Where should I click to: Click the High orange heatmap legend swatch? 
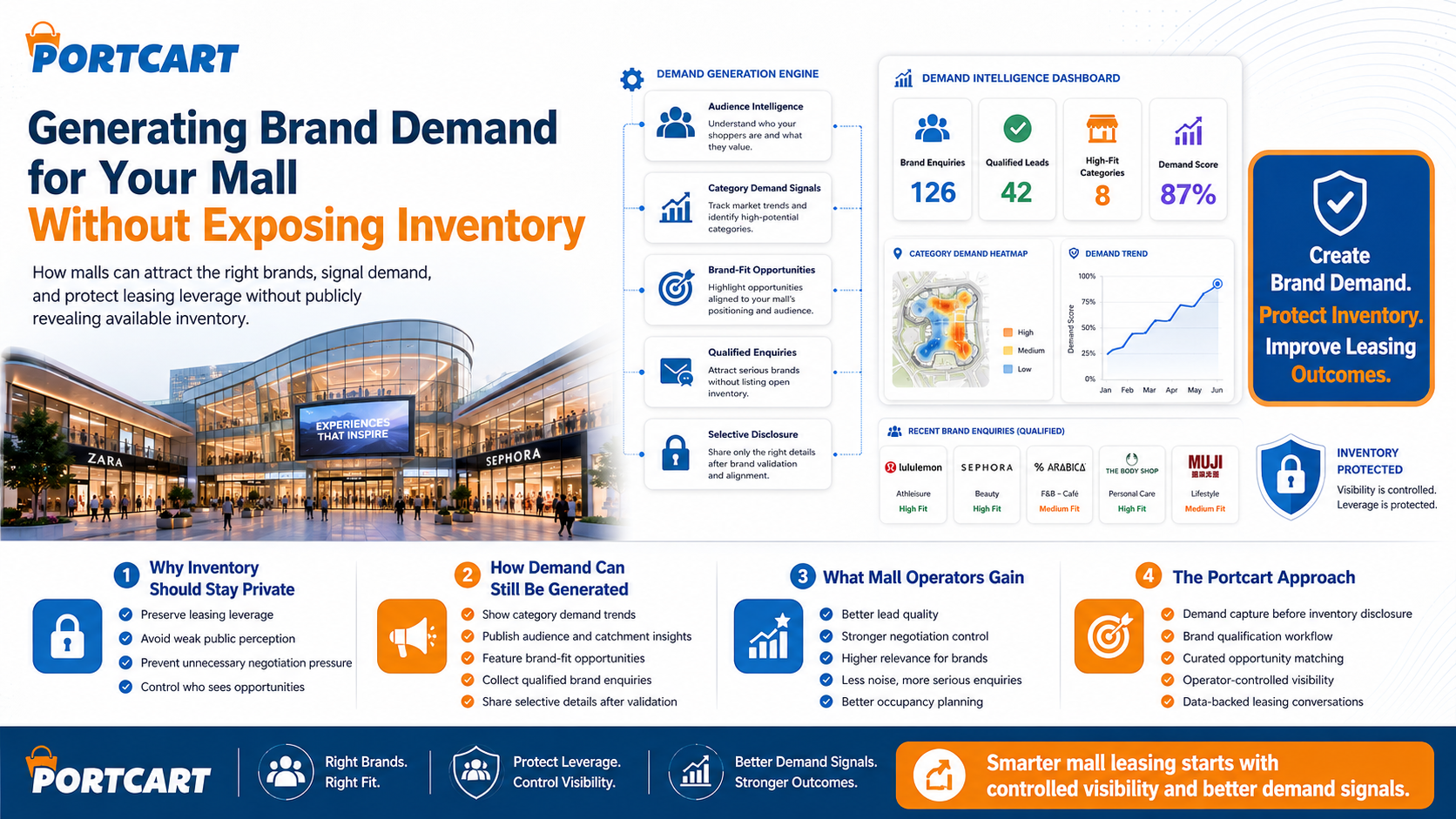point(1008,332)
